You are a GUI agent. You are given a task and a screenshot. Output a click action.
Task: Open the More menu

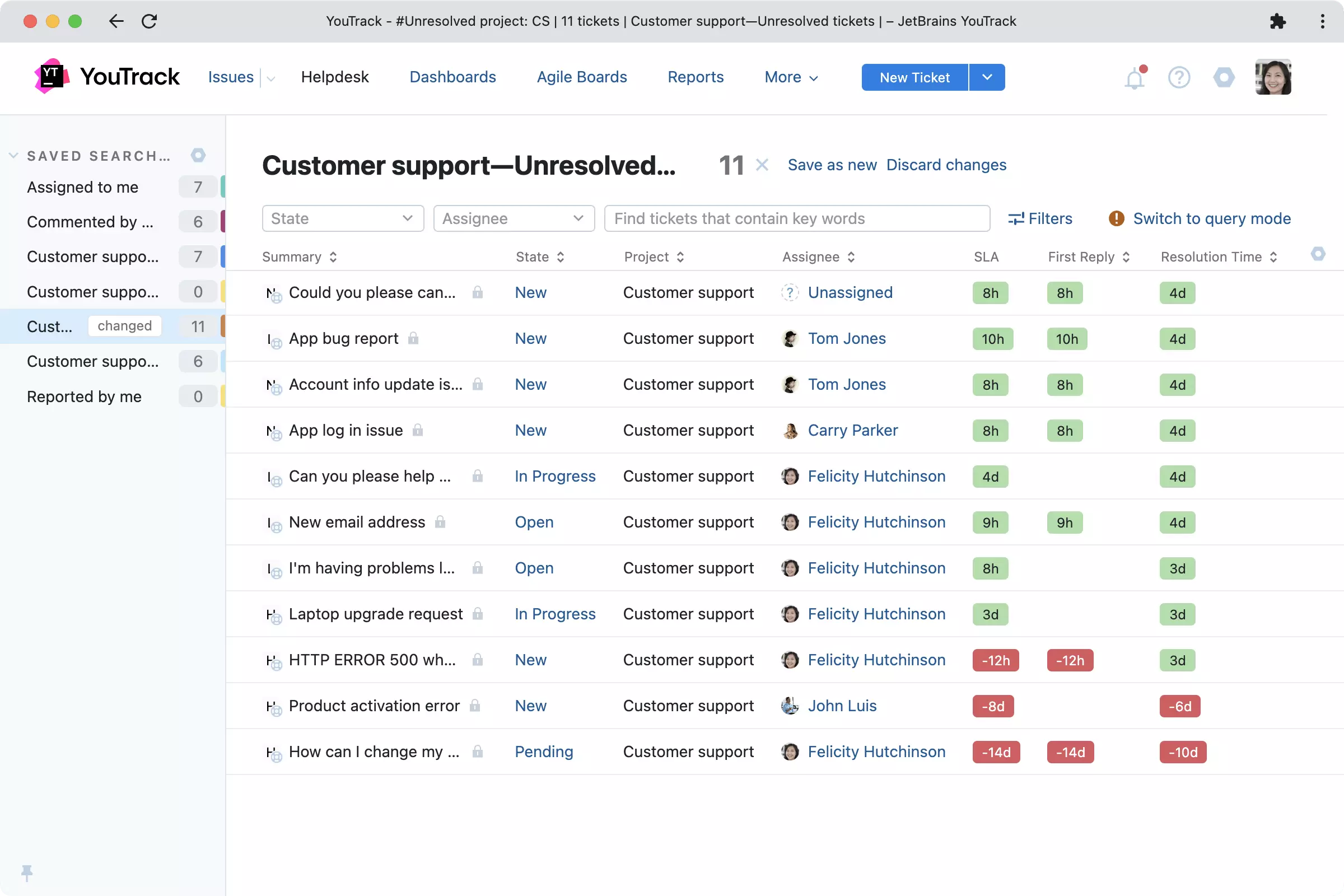(x=790, y=77)
